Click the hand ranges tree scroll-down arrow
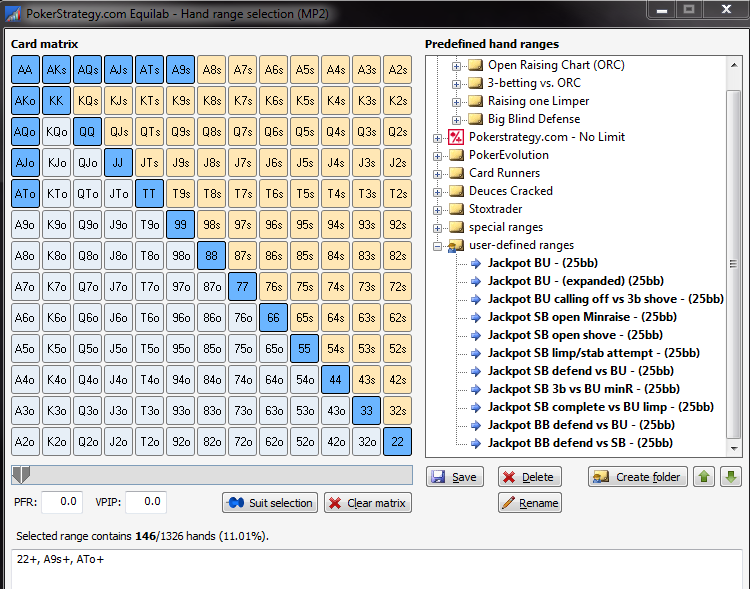 (734, 448)
